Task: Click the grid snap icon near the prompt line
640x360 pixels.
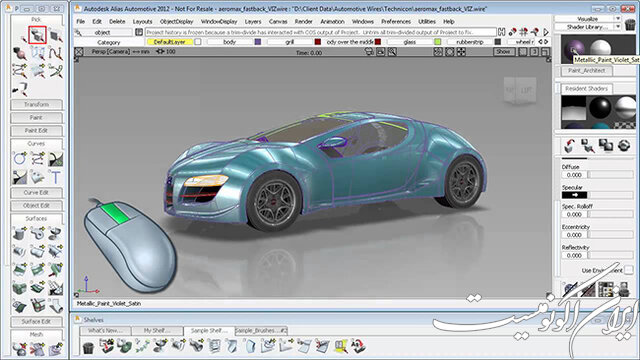Action: [x=524, y=32]
